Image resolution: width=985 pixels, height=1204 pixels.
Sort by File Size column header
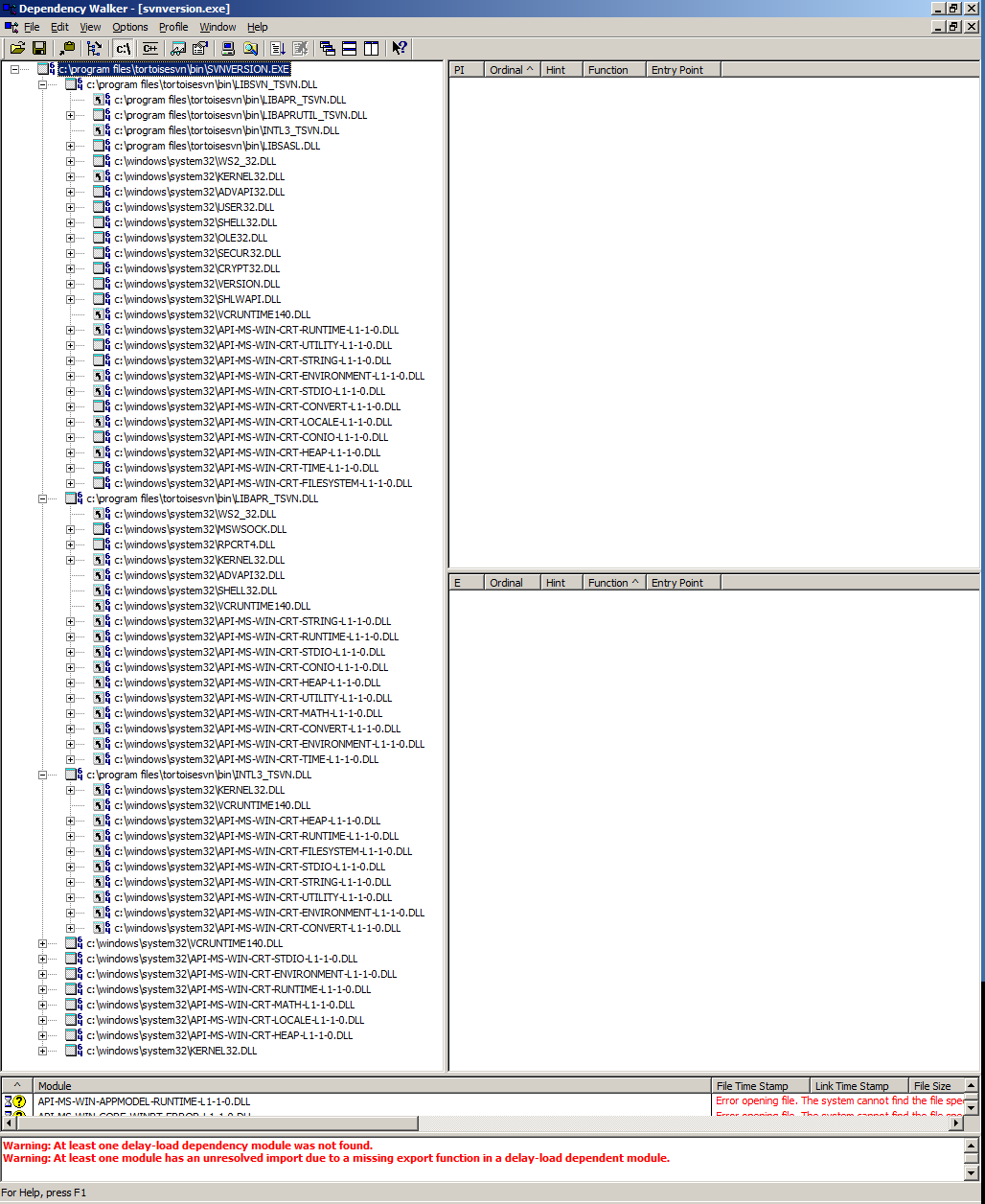coord(936,1086)
